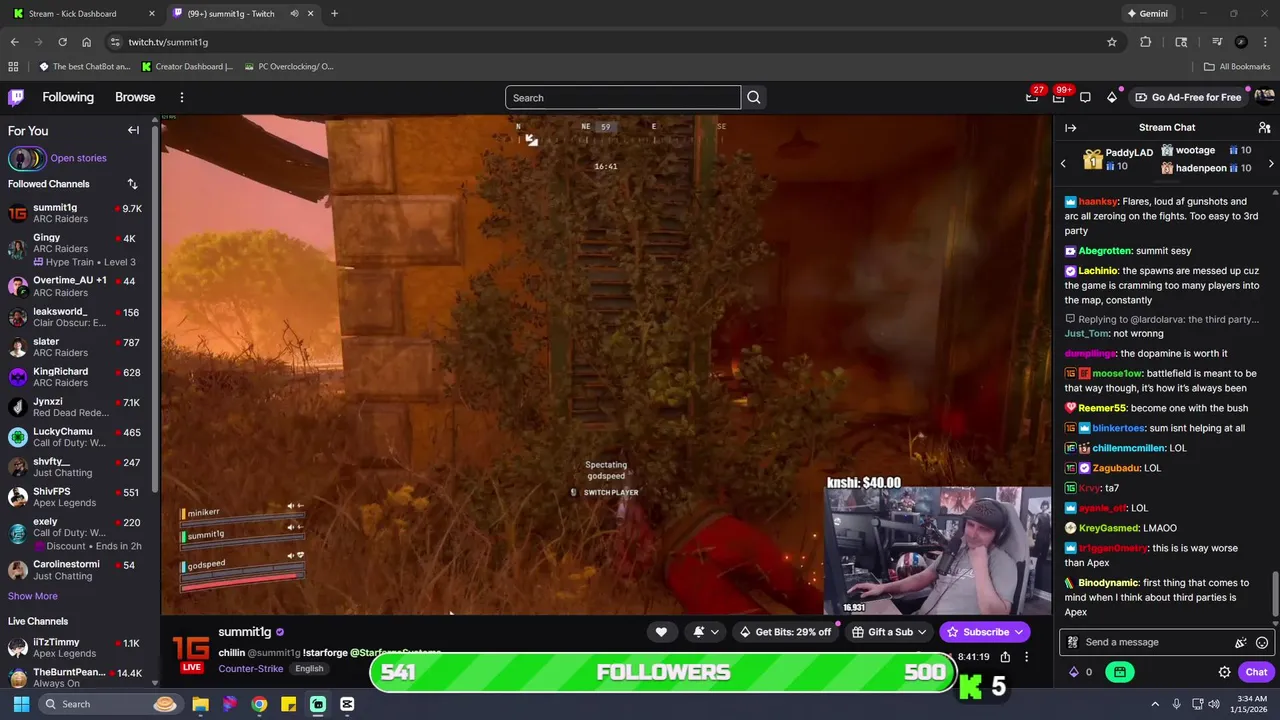Open Chrome three-dot menu
This screenshot has width=1280, height=720.
[1265, 42]
